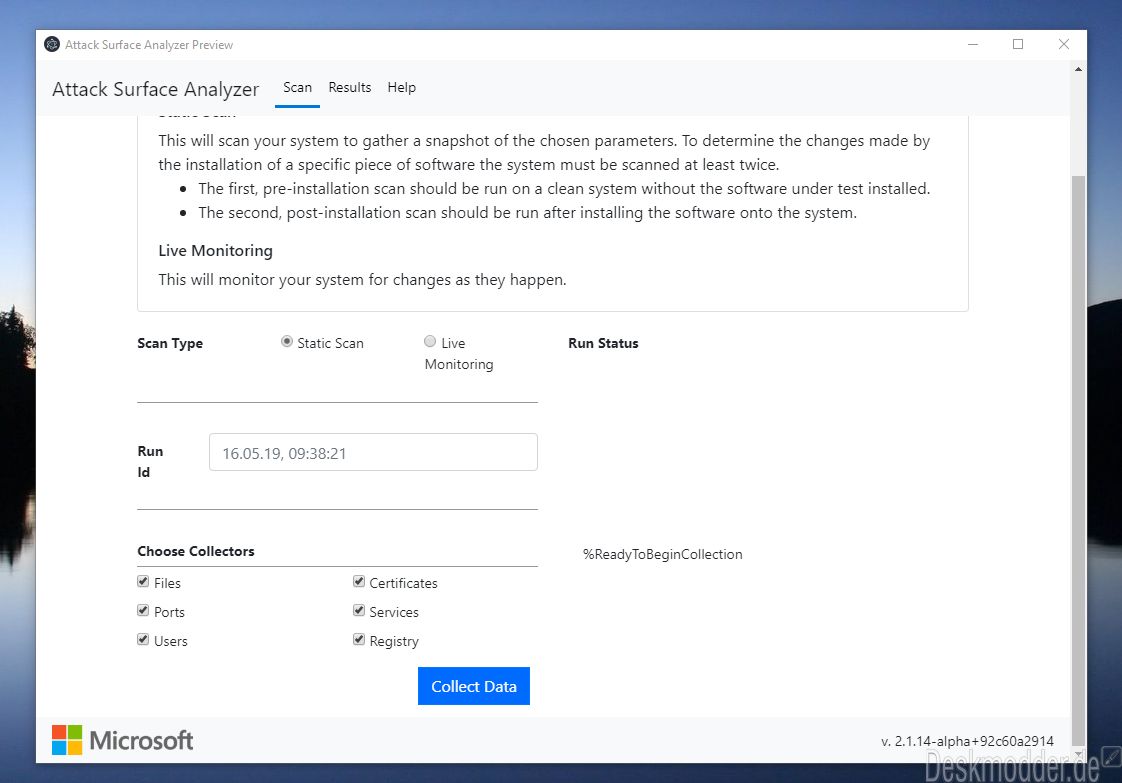Minimize the Attack Surface Analyzer window
1122x783 pixels.
tap(972, 44)
